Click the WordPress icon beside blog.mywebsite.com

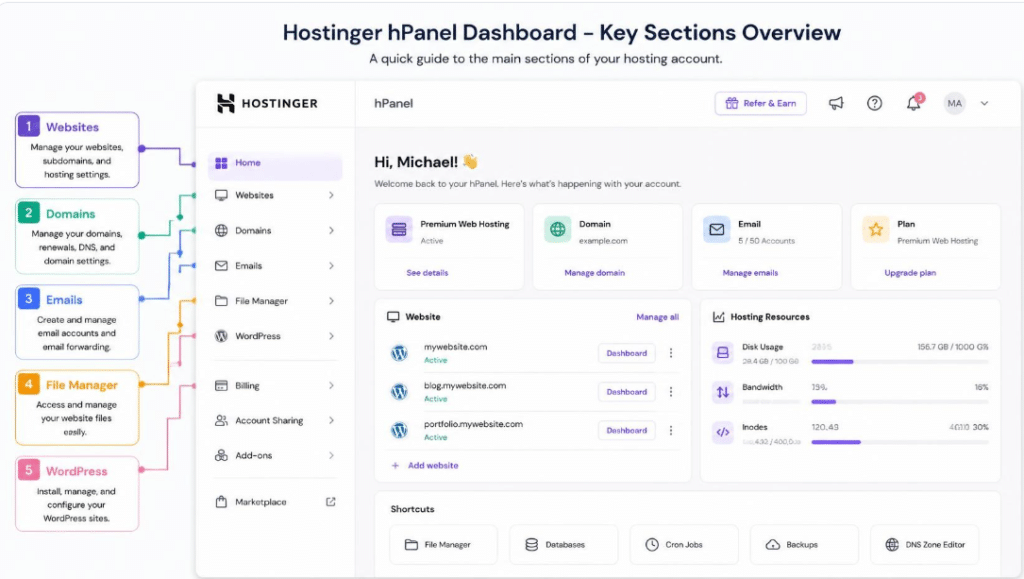click(399, 392)
